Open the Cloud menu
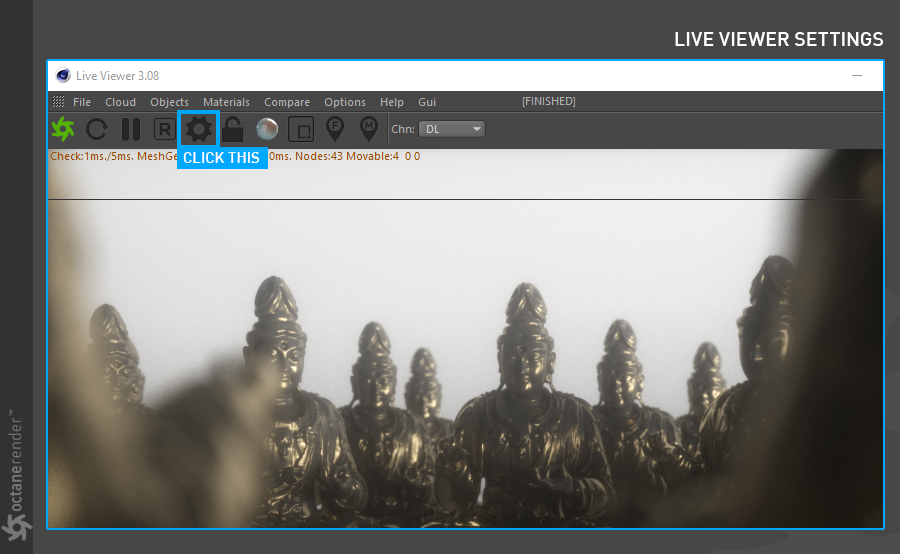 click(x=121, y=102)
